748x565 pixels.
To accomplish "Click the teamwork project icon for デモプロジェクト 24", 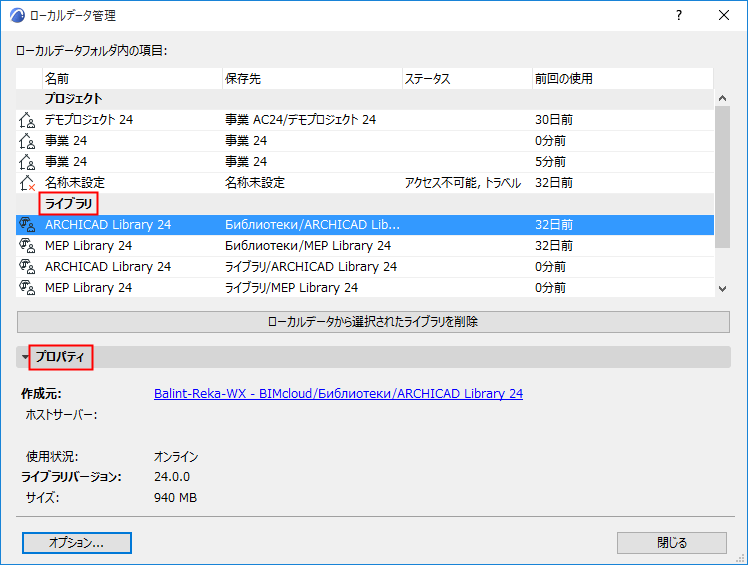I will (27, 120).
